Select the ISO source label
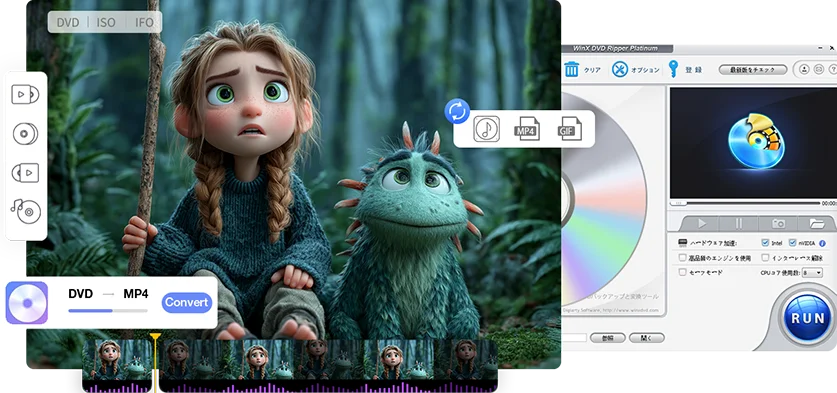837x393 pixels. tap(106, 22)
